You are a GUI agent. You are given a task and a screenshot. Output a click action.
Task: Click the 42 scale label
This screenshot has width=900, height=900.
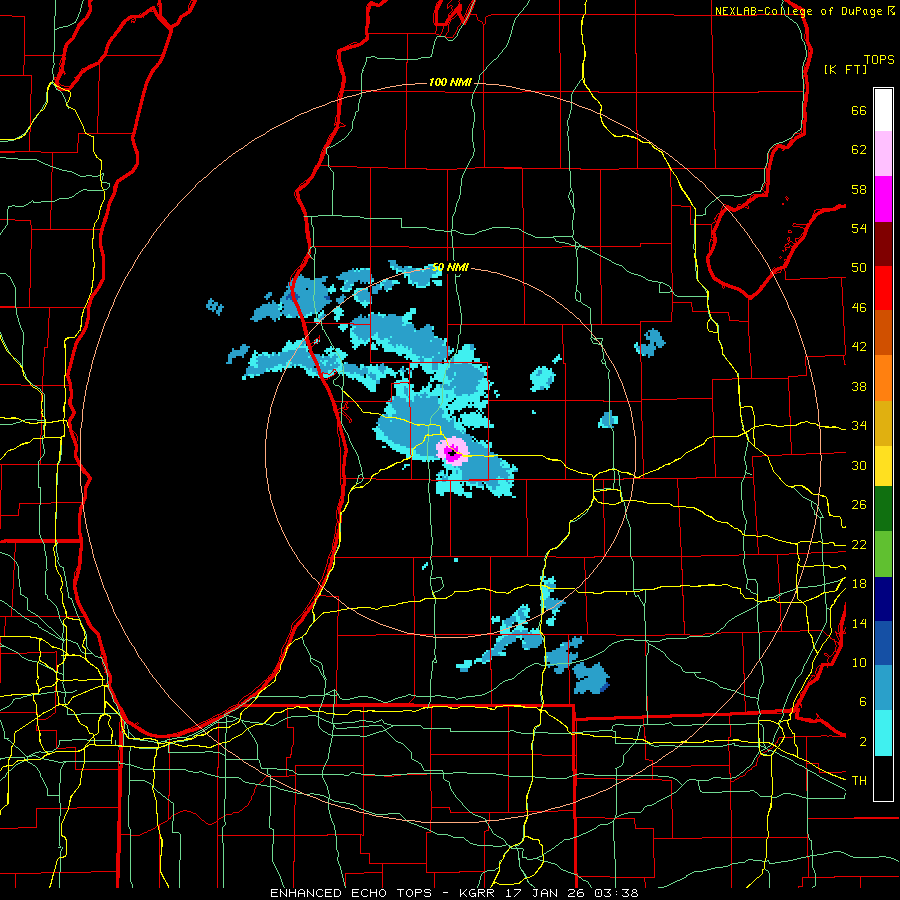pos(859,347)
